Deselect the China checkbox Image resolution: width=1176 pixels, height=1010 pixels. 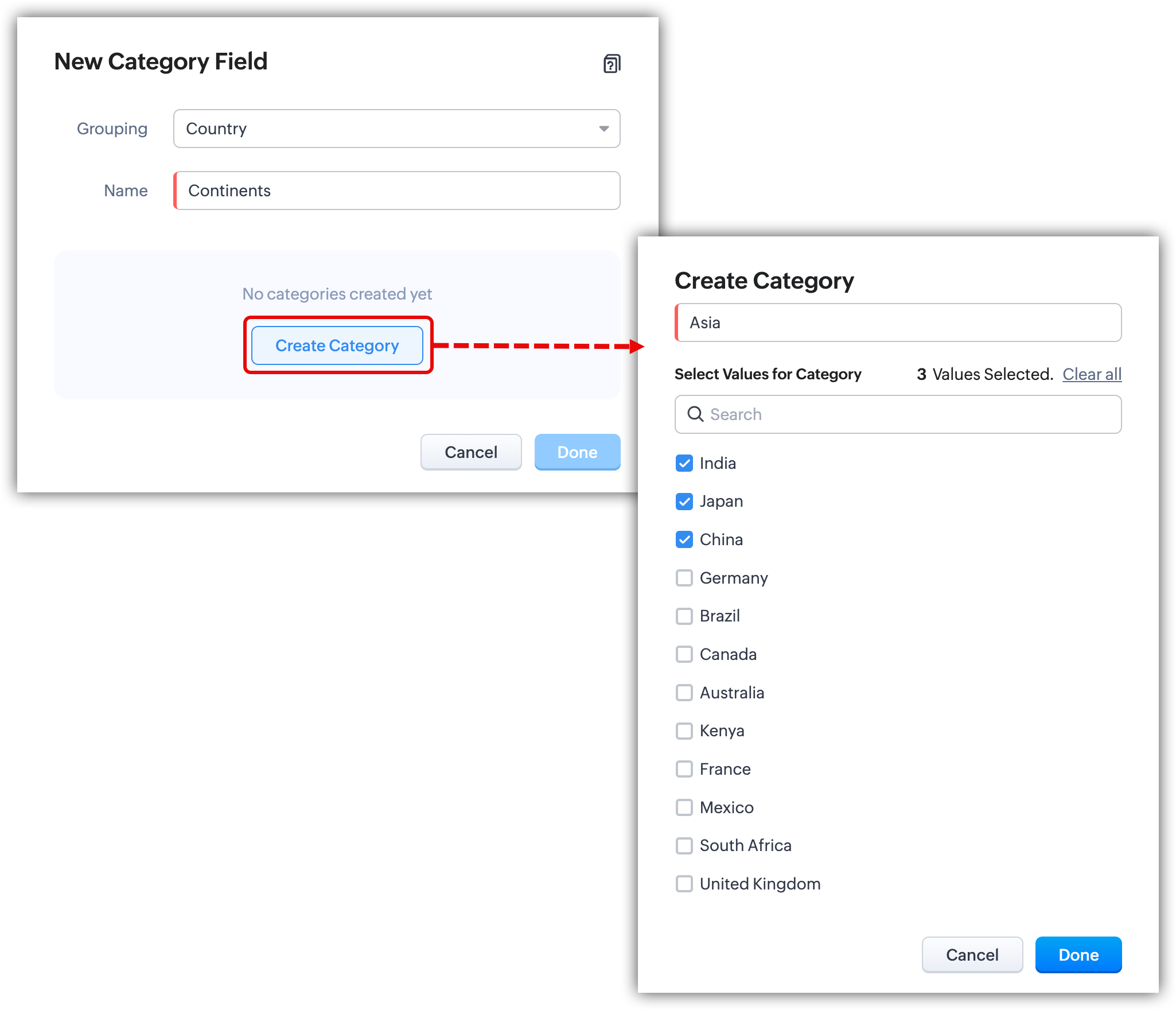tap(684, 539)
